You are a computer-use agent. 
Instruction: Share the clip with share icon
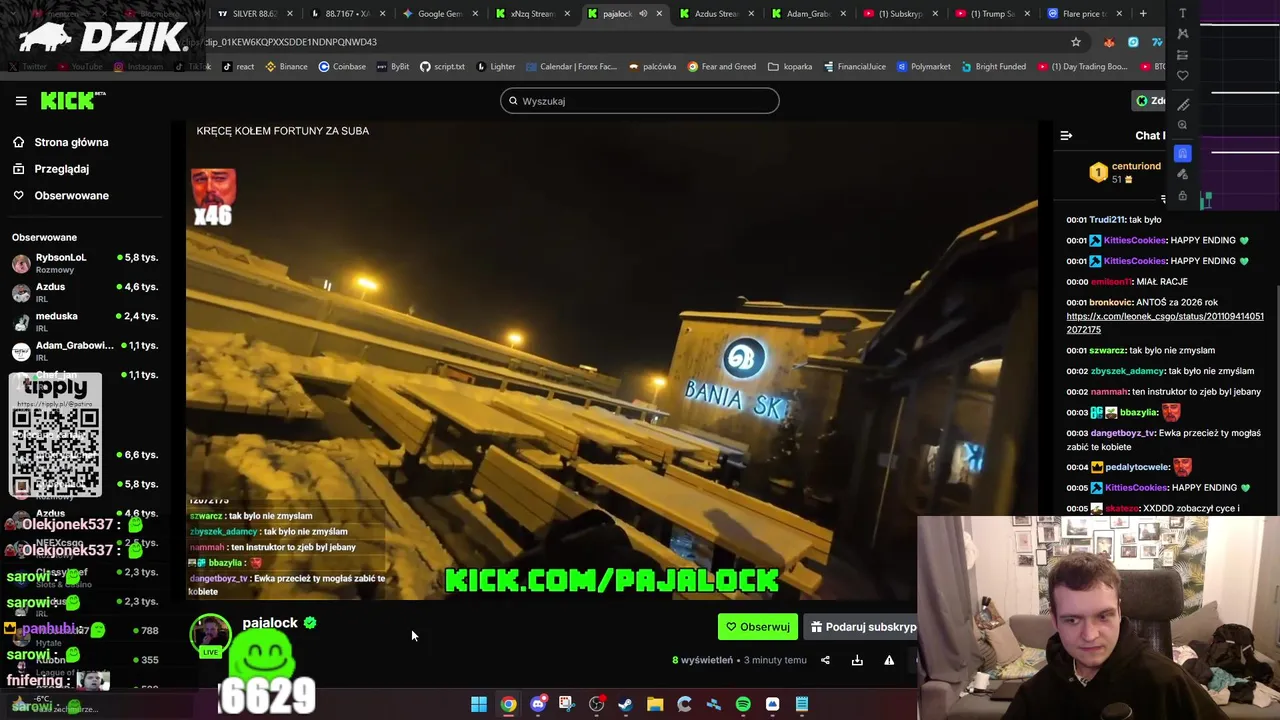click(825, 660)
